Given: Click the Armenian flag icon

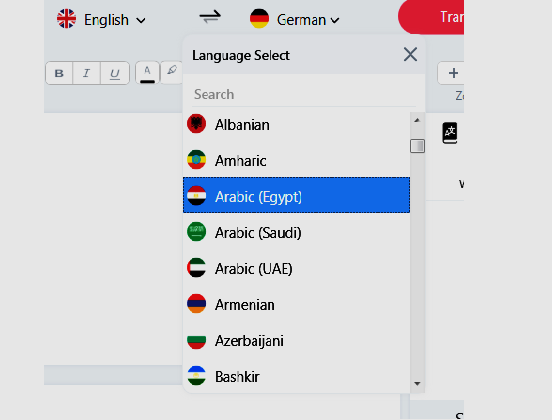Looking at the screenshot, I should (196, 304).
